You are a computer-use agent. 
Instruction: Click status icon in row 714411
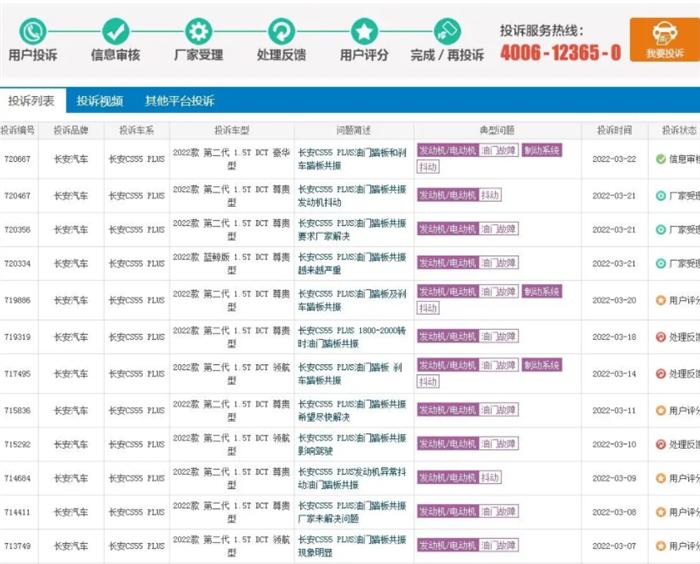(x=661, y=512)
